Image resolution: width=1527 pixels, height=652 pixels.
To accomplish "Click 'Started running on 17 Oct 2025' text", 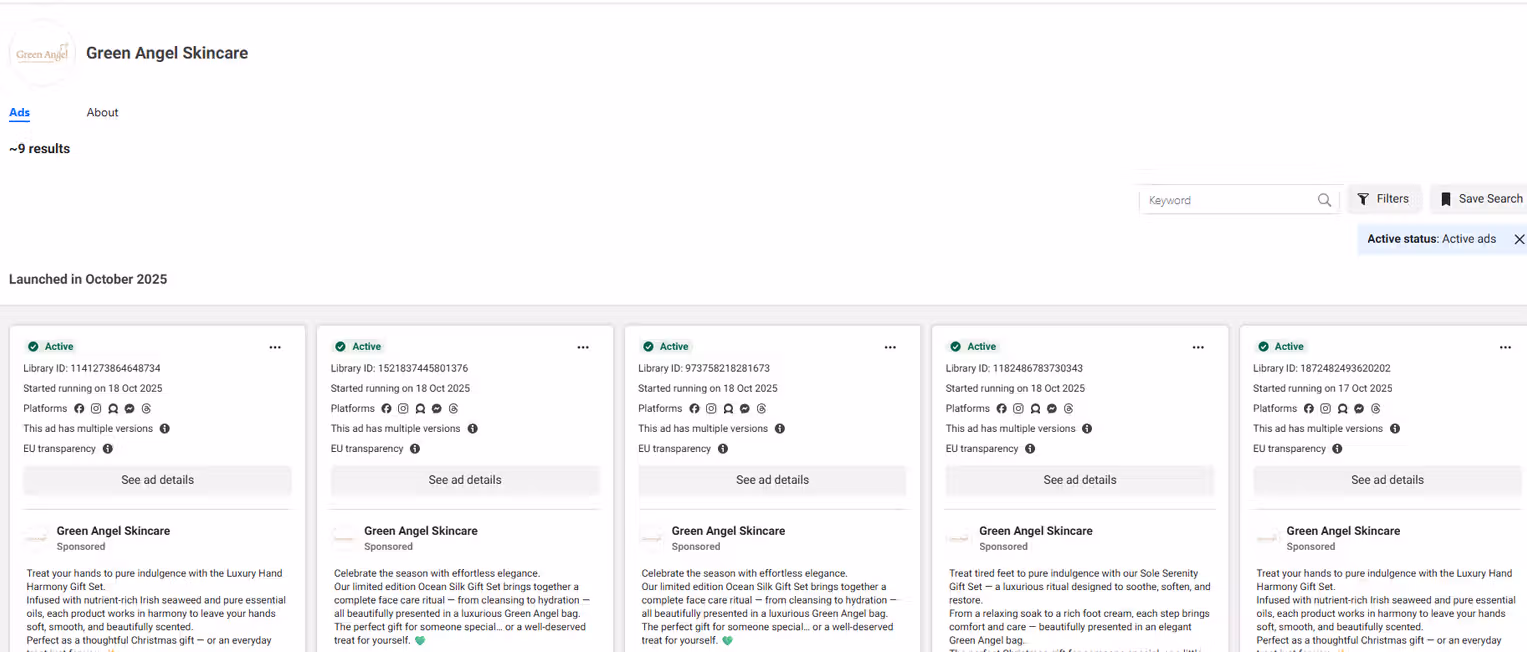I will click(1323, 388).
